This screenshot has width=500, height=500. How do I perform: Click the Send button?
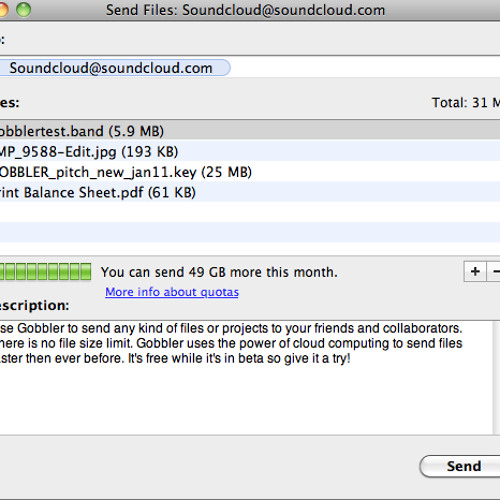460,466
